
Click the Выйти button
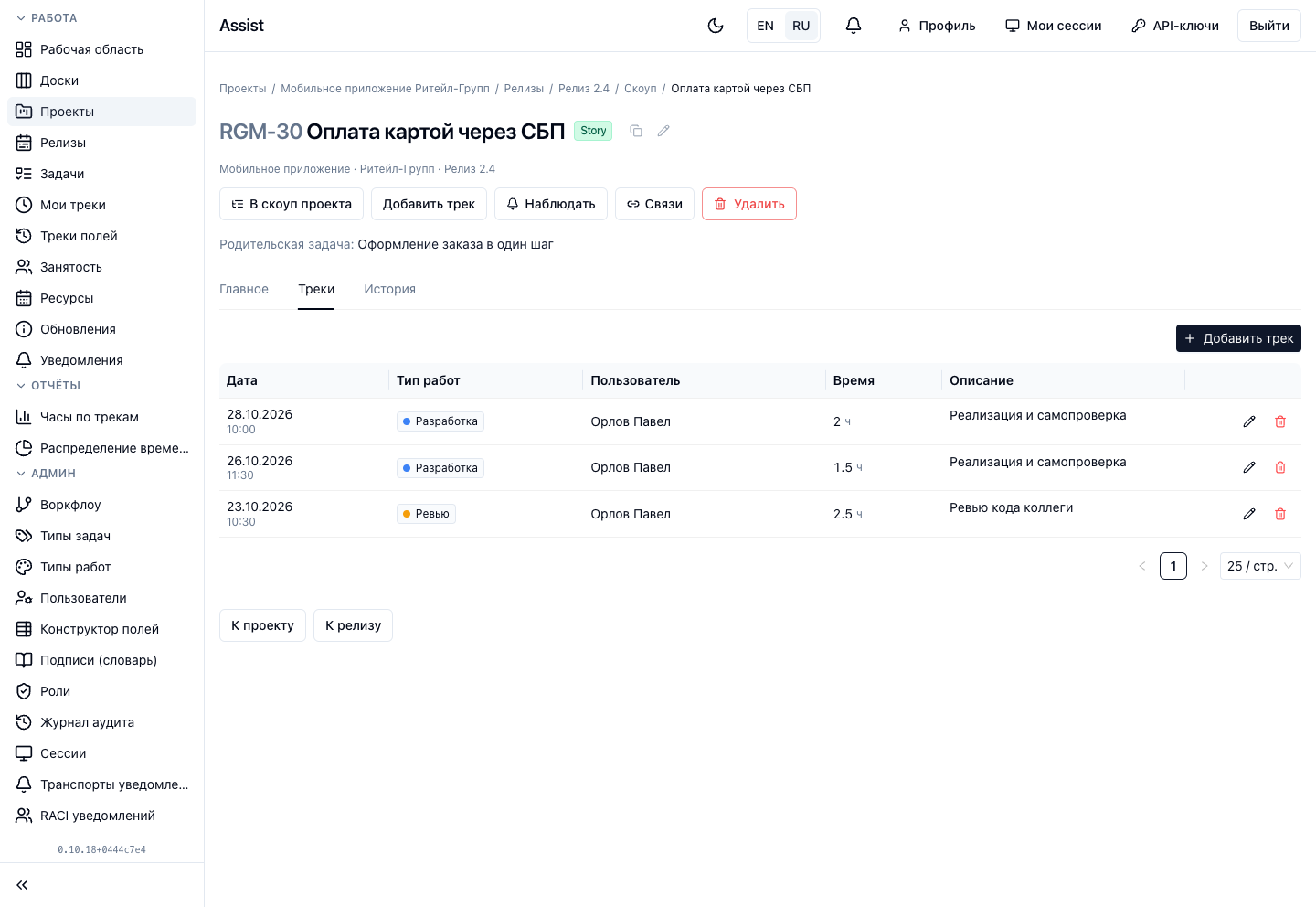(1269, 26)
